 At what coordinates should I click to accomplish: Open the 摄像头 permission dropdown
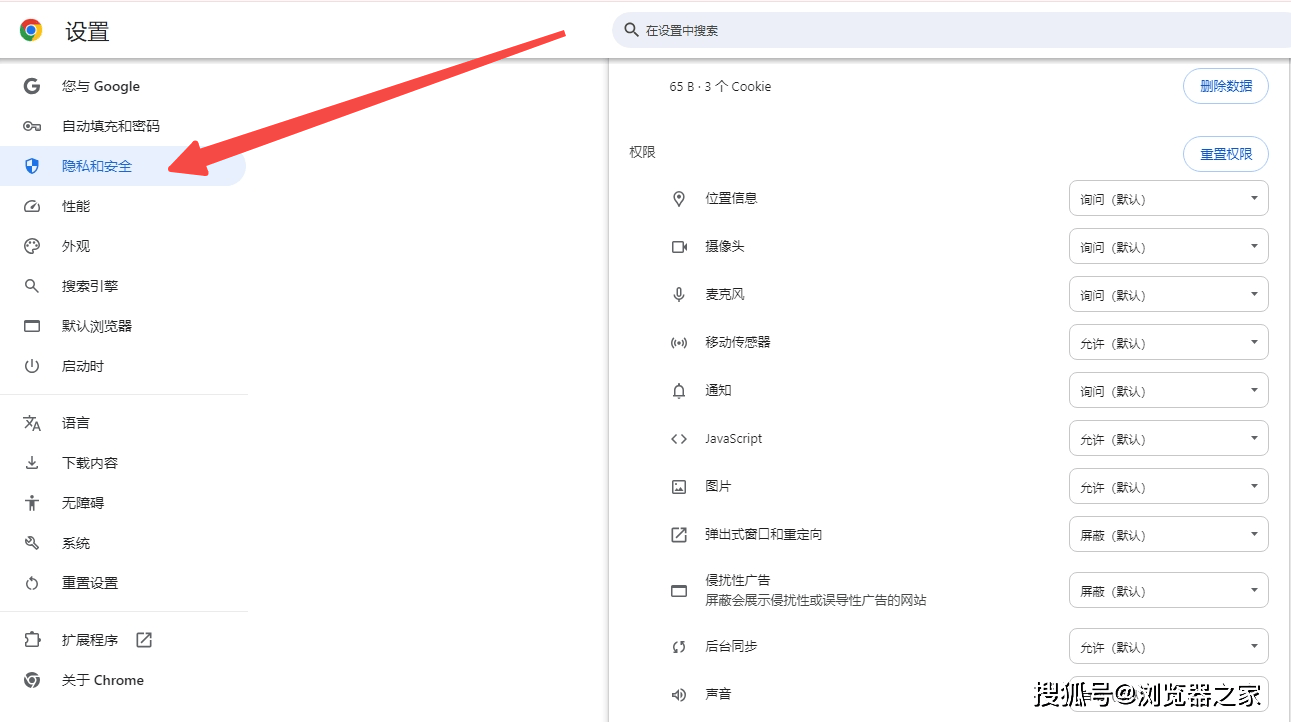tap(1169, 246)
